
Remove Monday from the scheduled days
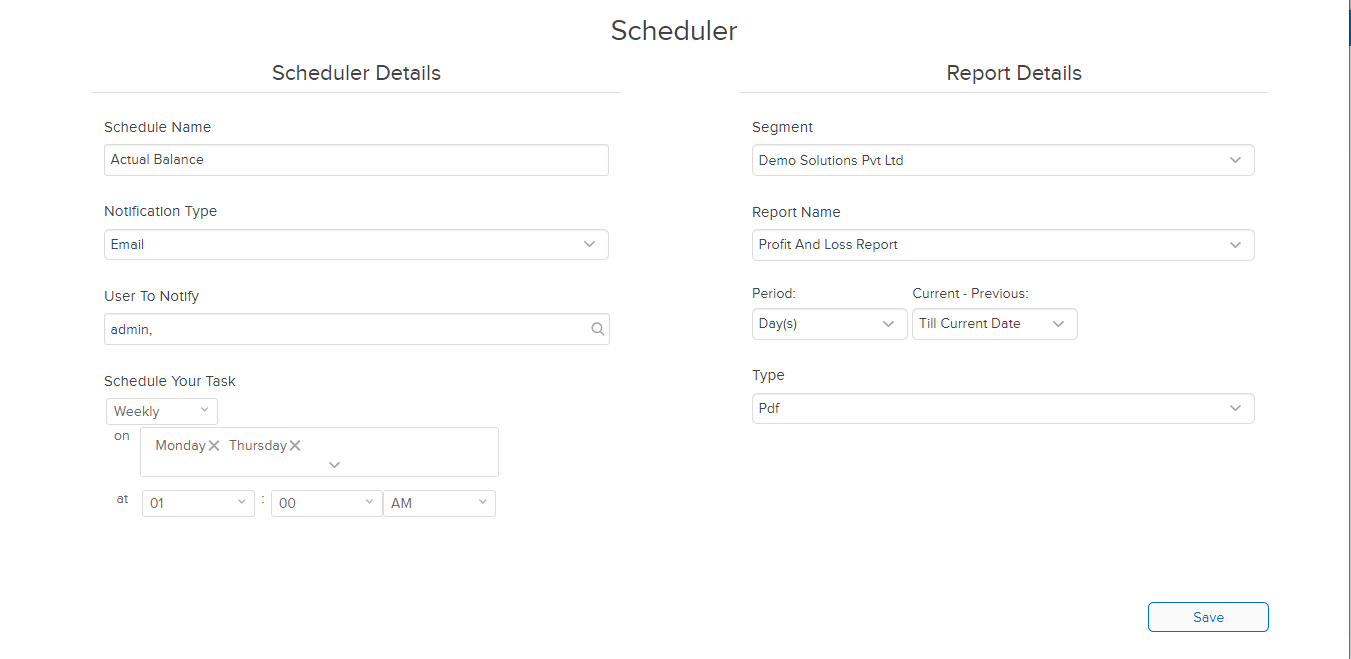(x=214, y=445)
